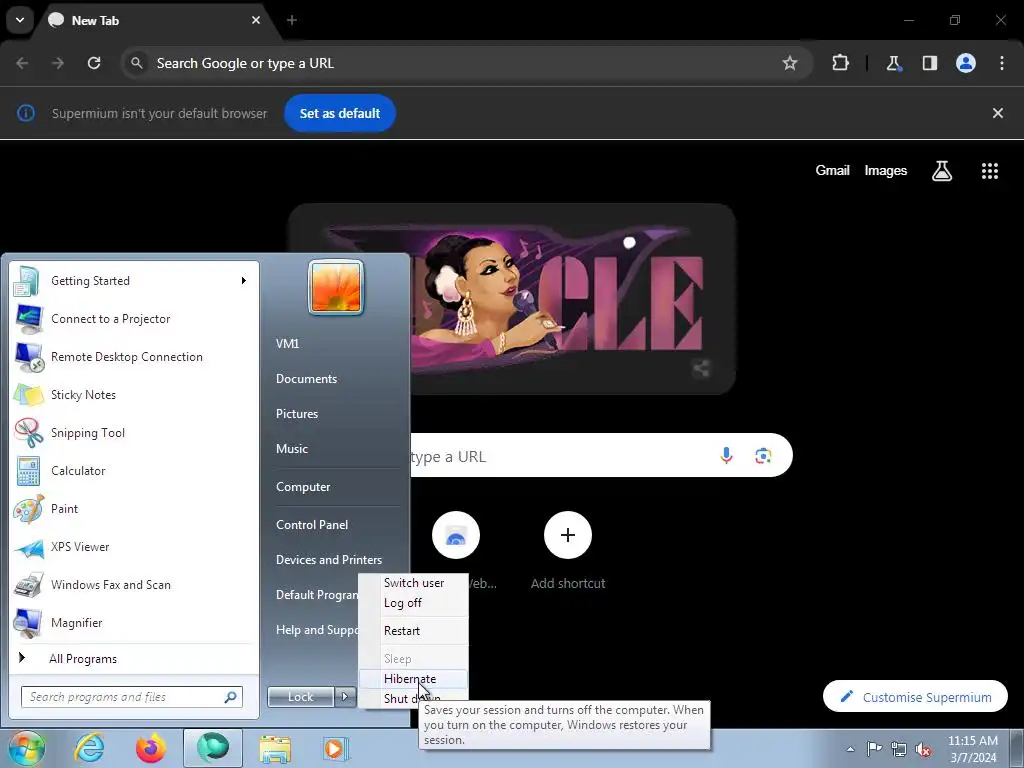Click the muted volume tray icon

(923, 749)
